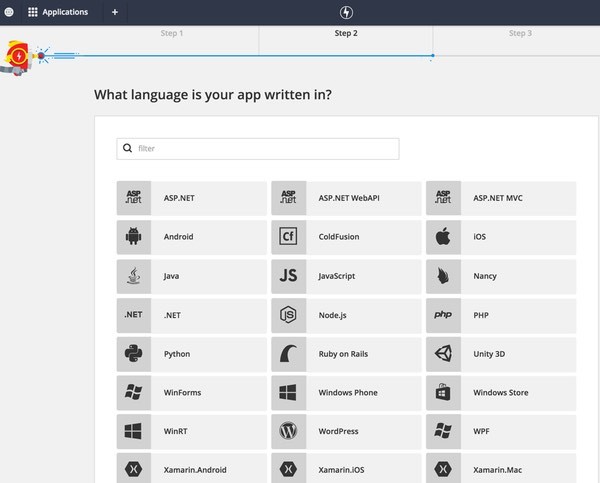The height and width of the screenshot is (483, 600).
Task: Select the iOS label
Action: coord(479,237)
